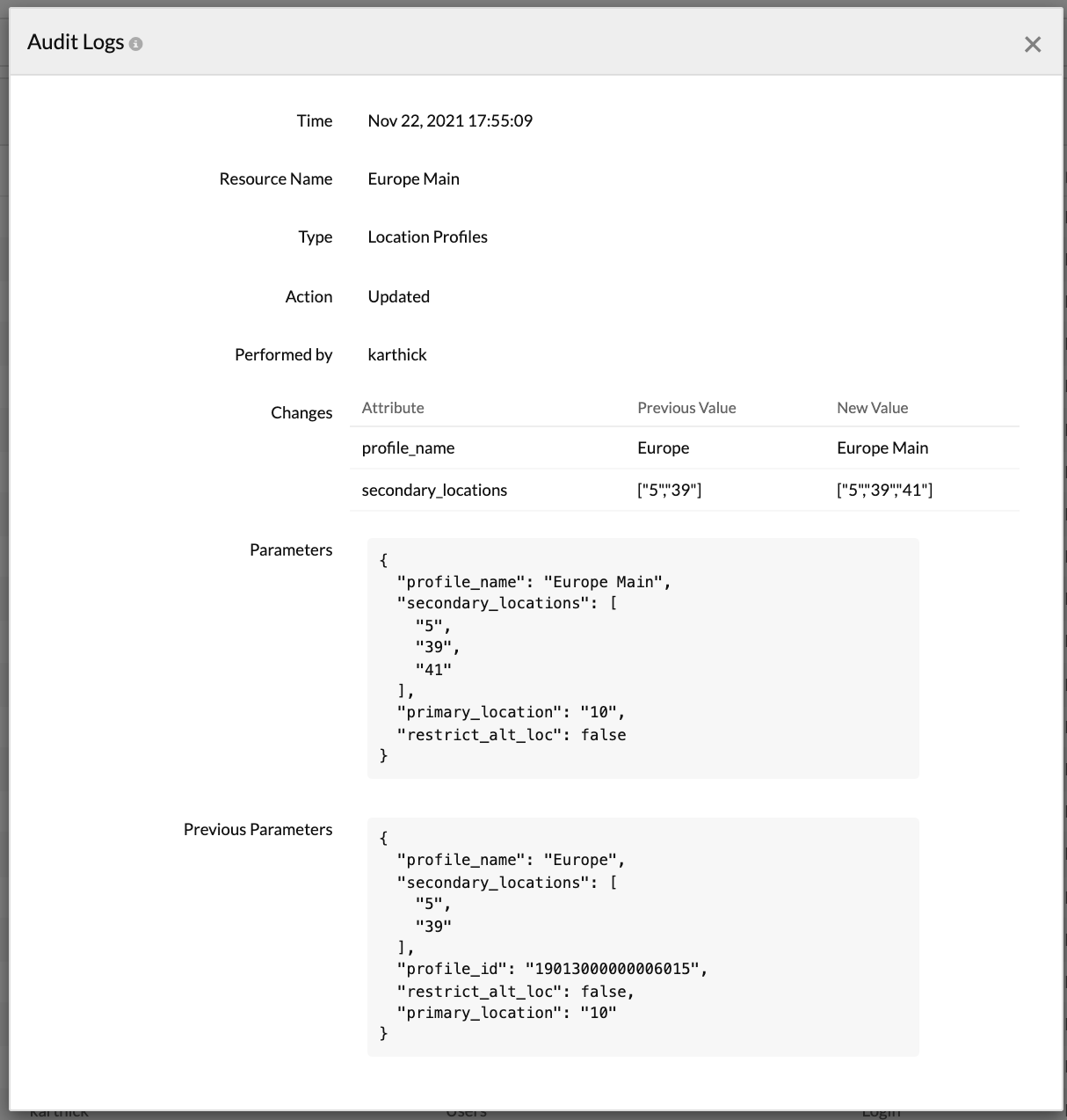Select the Location Profiles type value
Image resolution: width=1067 pixels, height=1120 pixels.
[x=427, y=236]
